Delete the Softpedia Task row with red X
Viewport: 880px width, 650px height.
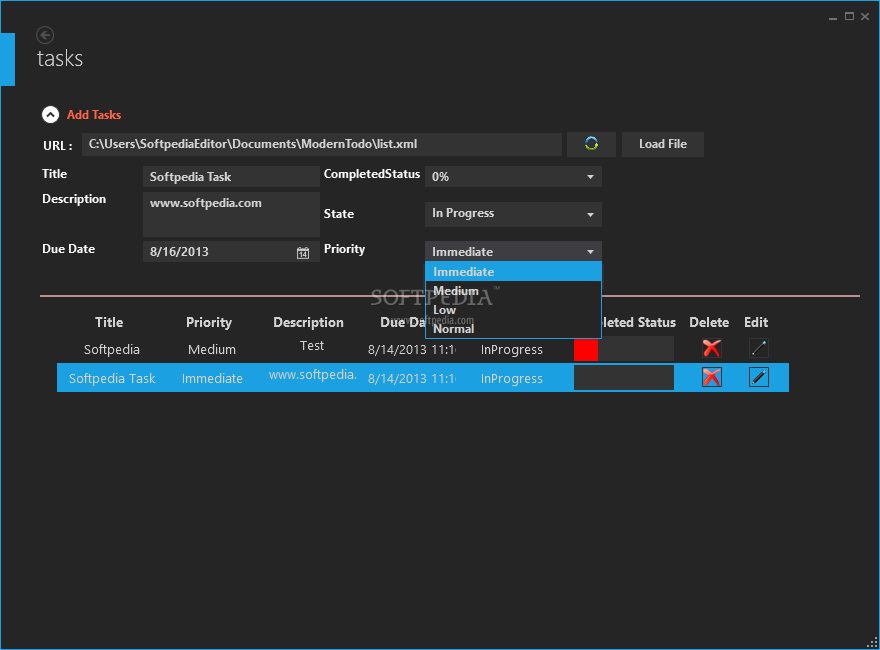(x=712, y=377)
